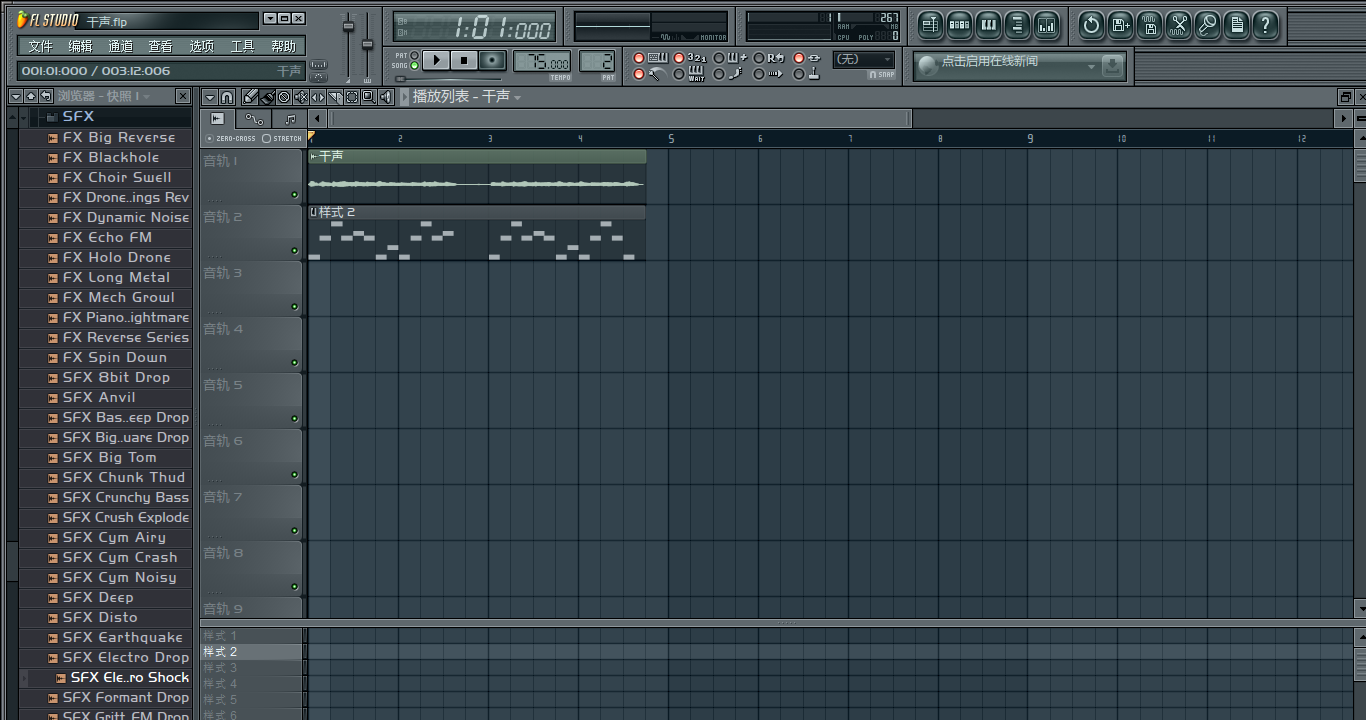Screen dimensions: 1366x720
Task: Select FX Choir Swell in browser
Action: 117,177
